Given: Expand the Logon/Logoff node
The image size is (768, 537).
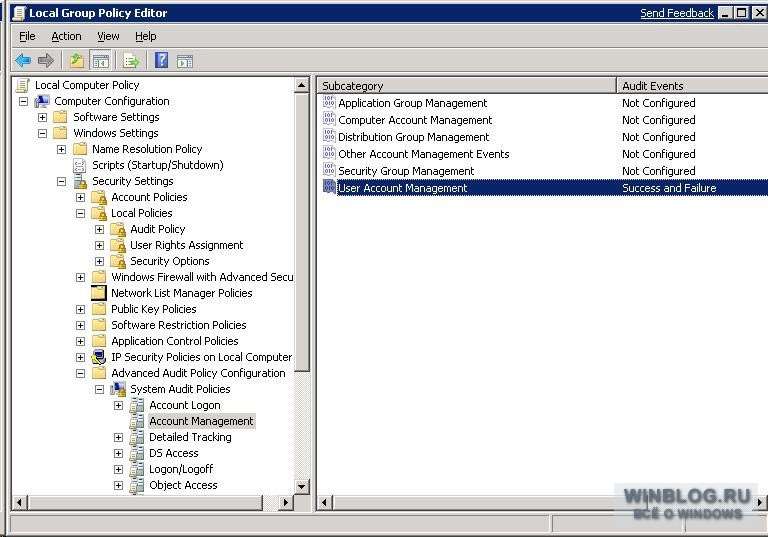Looking at the screenshot, I should coord(118,469).
